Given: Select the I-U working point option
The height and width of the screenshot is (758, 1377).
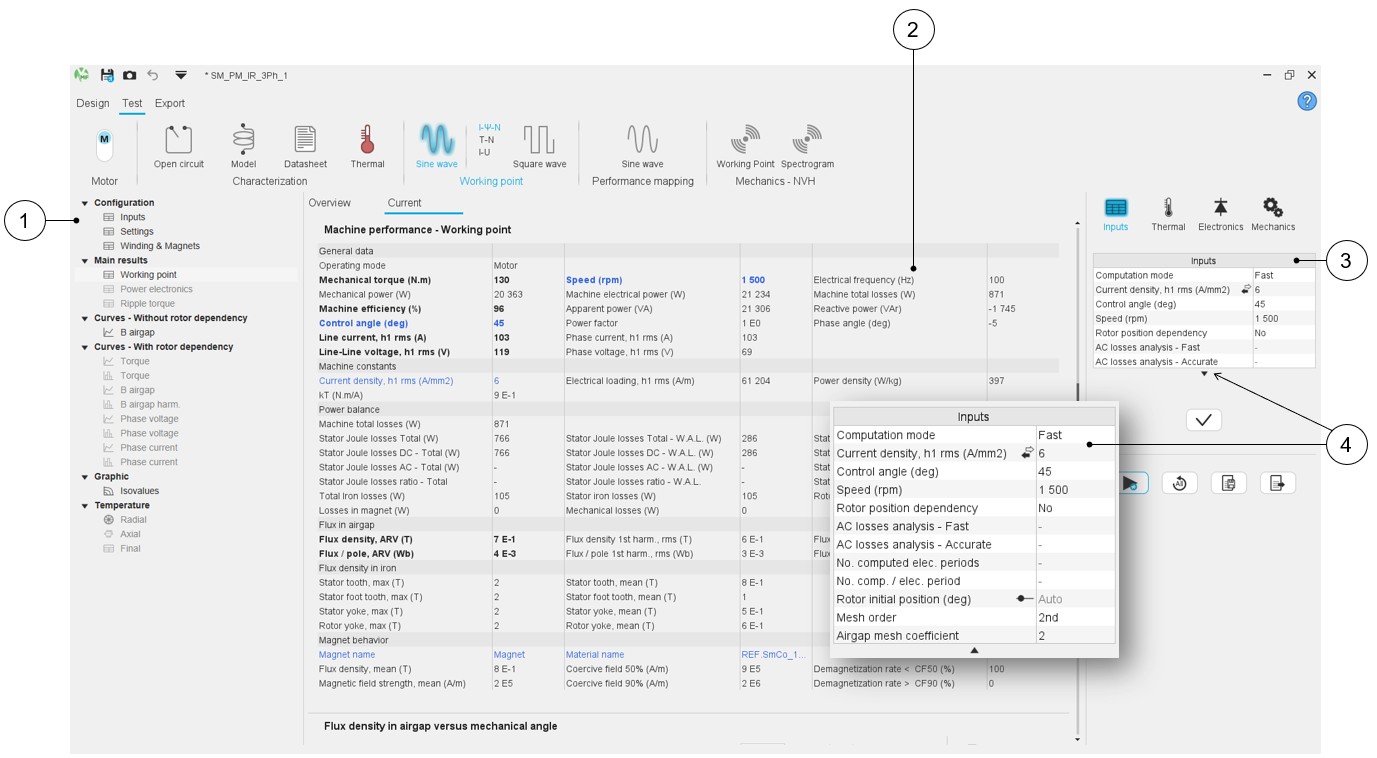Looking at the screenshot, I should click(x=485, y=152).
